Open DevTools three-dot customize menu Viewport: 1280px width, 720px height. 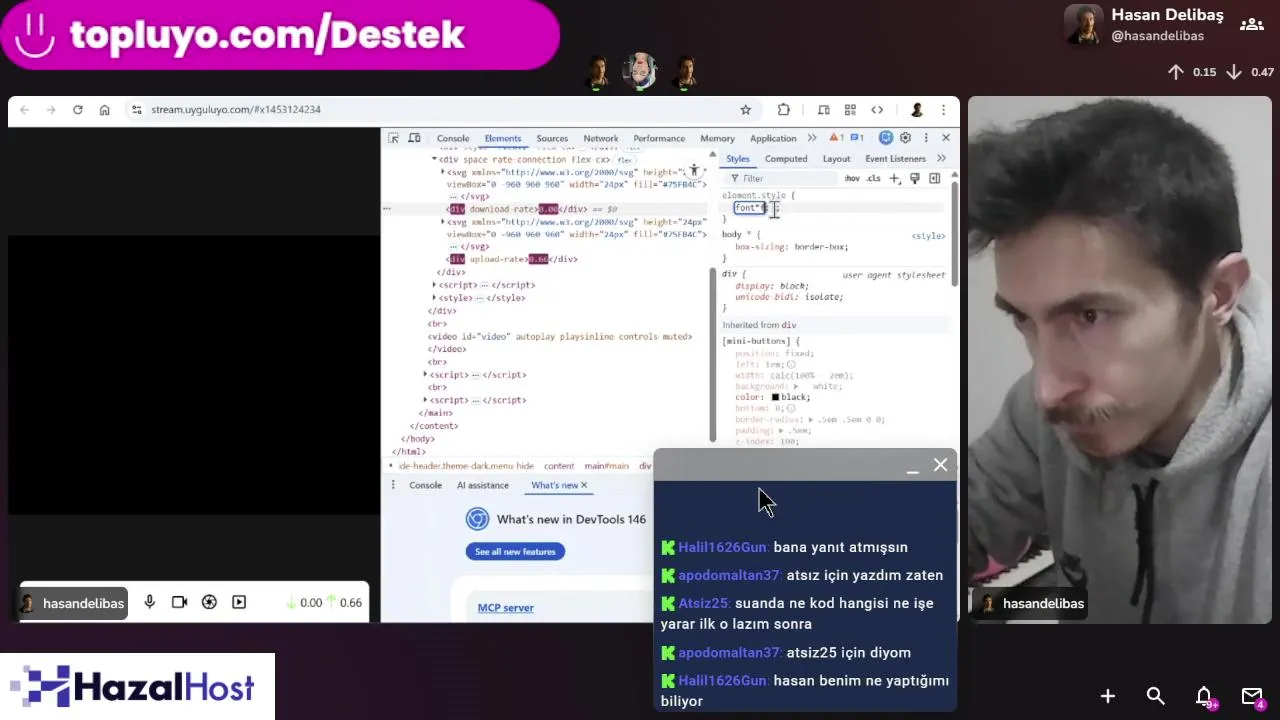tap(926, 138)
